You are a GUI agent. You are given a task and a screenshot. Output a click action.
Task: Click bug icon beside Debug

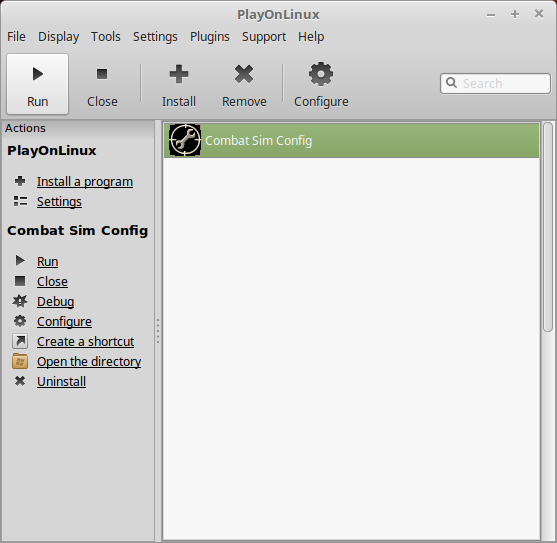tap(20, 301)
